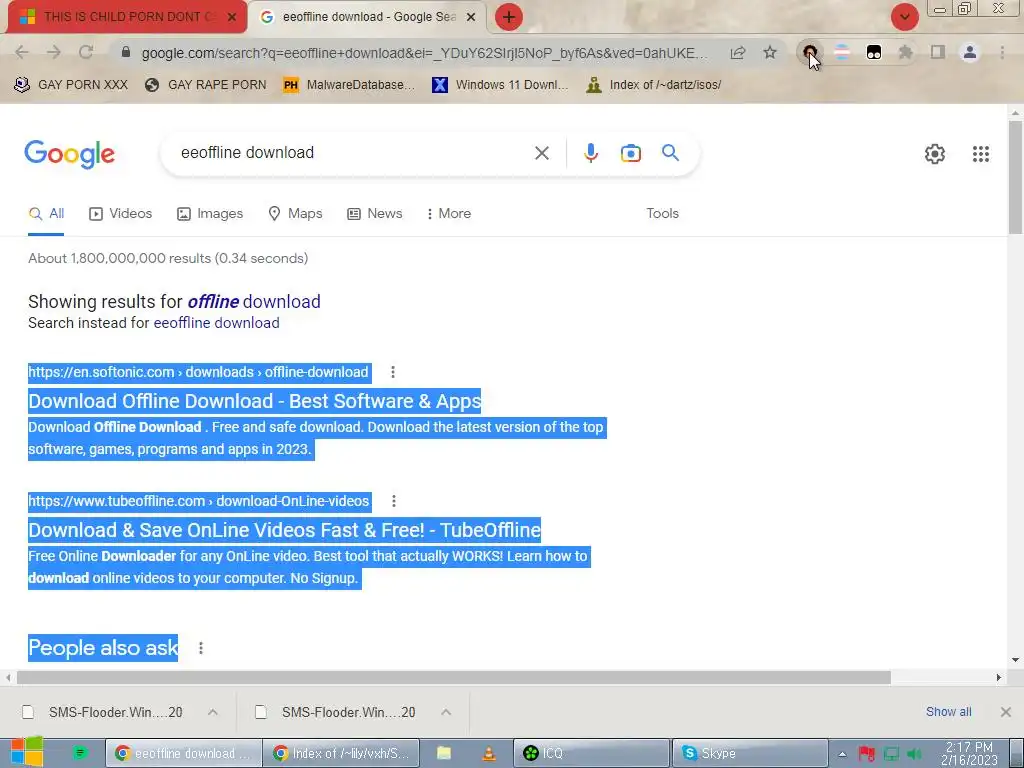Follow the 'offline download' corrected query link
The width and height of the screenshot is (1024, 768).
(x=253, y=302)
